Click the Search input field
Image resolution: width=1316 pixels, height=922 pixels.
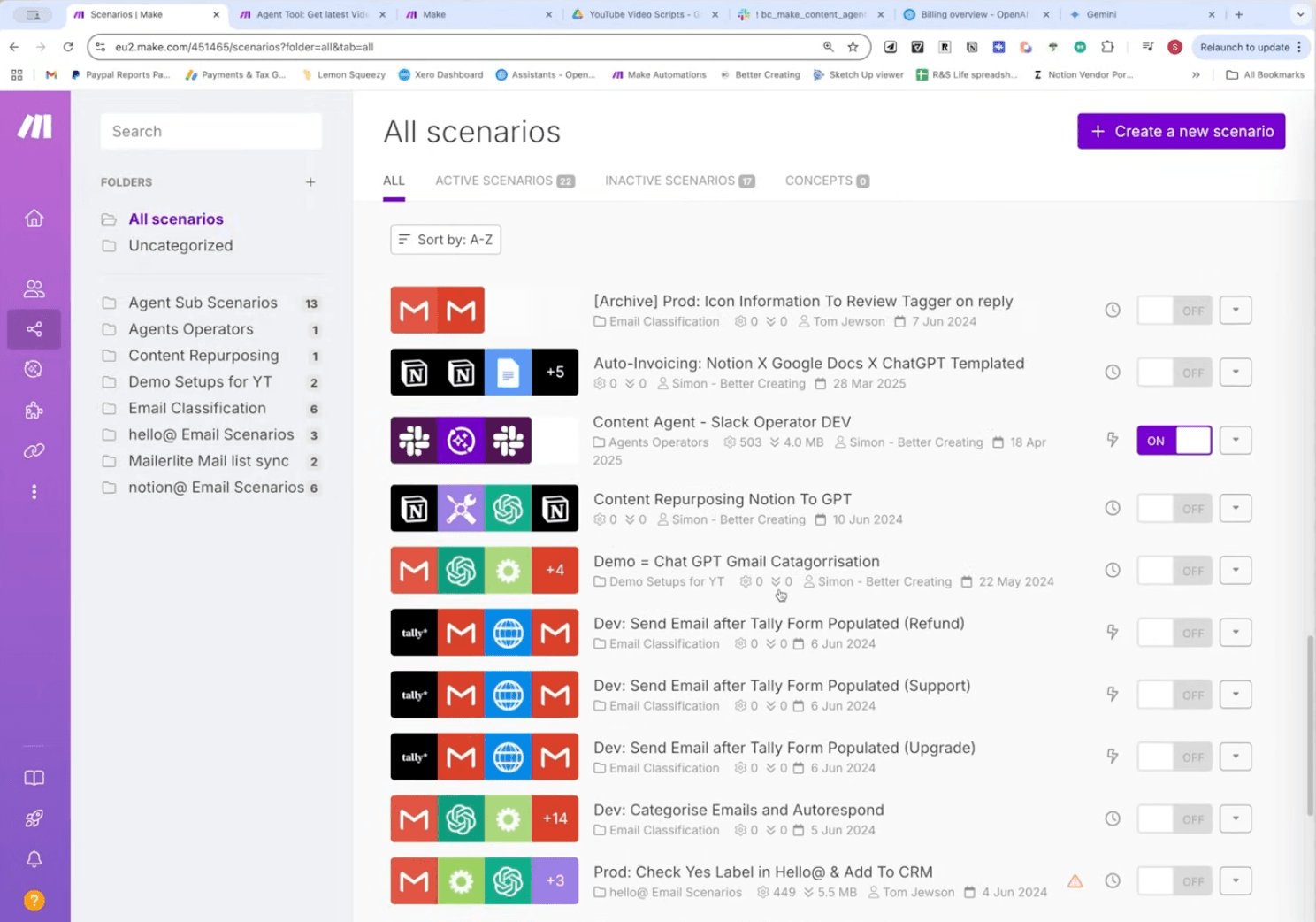[x=211, y=132]
